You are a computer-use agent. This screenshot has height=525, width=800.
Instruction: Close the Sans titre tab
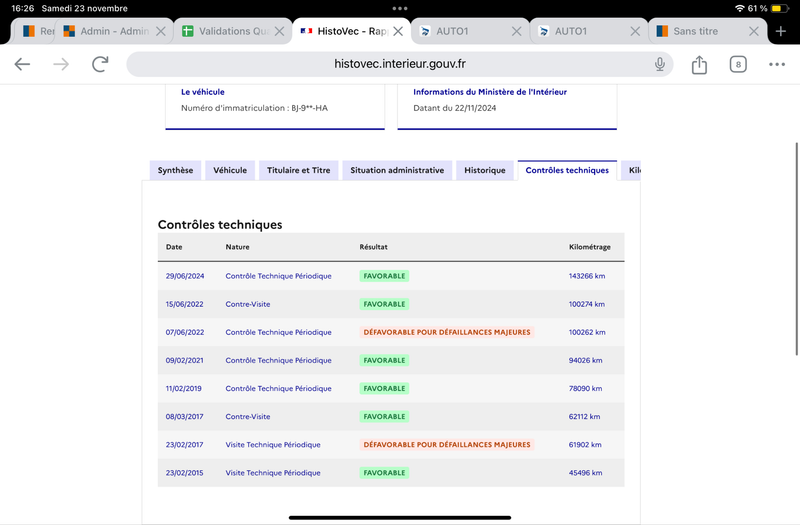coord(754,31)
